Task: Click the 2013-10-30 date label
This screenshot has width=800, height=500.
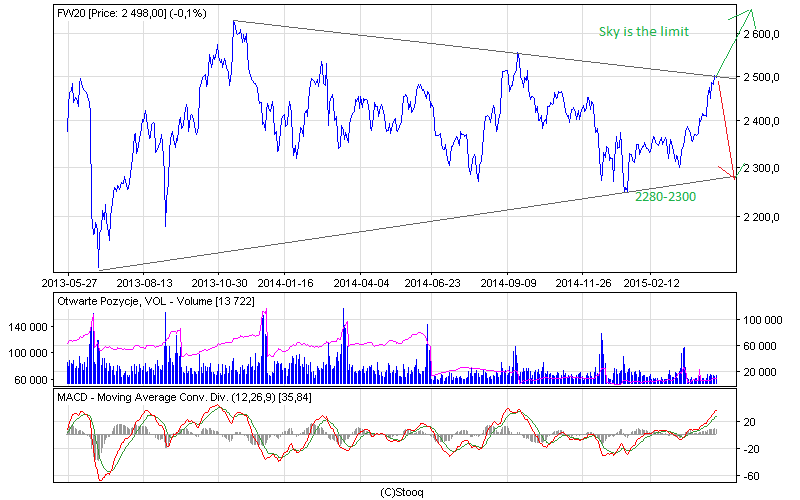Action: click(219, 283)
